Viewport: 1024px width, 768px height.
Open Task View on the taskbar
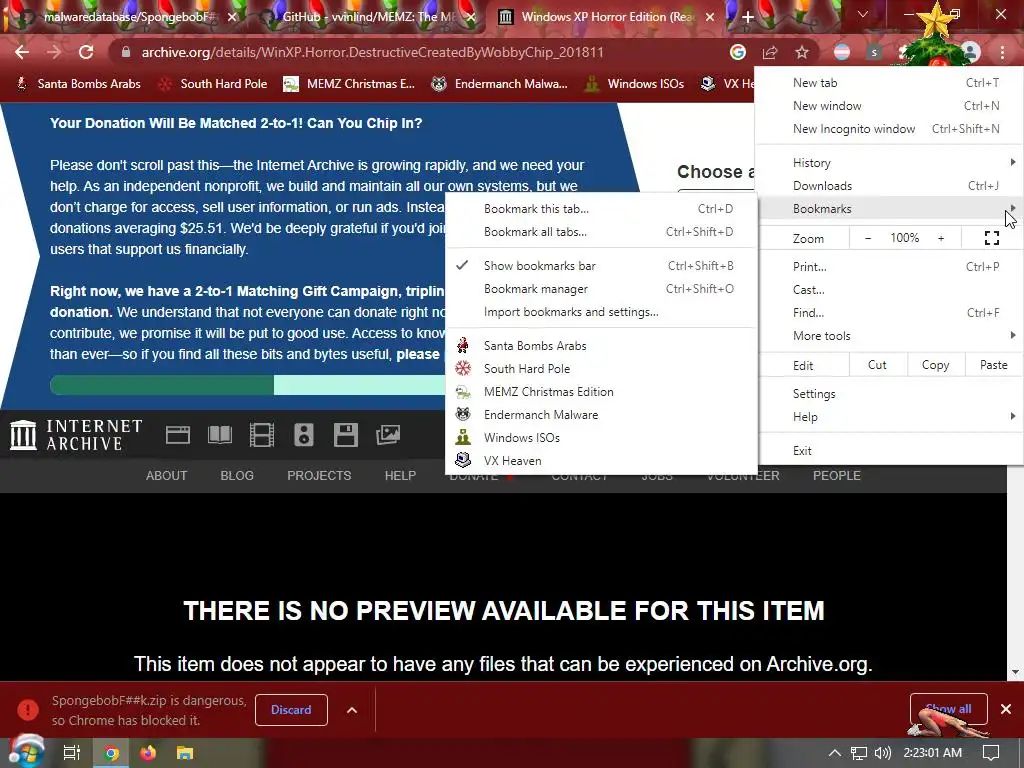[72, 753]
